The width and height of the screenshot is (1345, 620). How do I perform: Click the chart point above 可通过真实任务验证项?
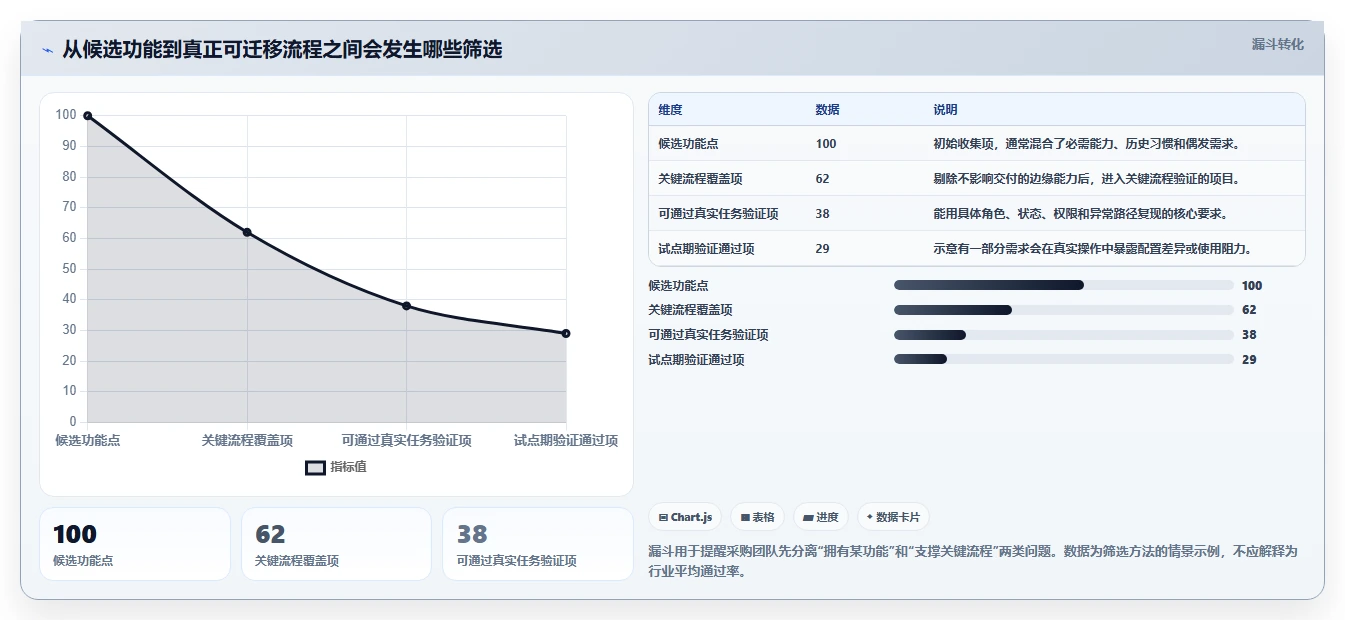(x=406, y=306)
